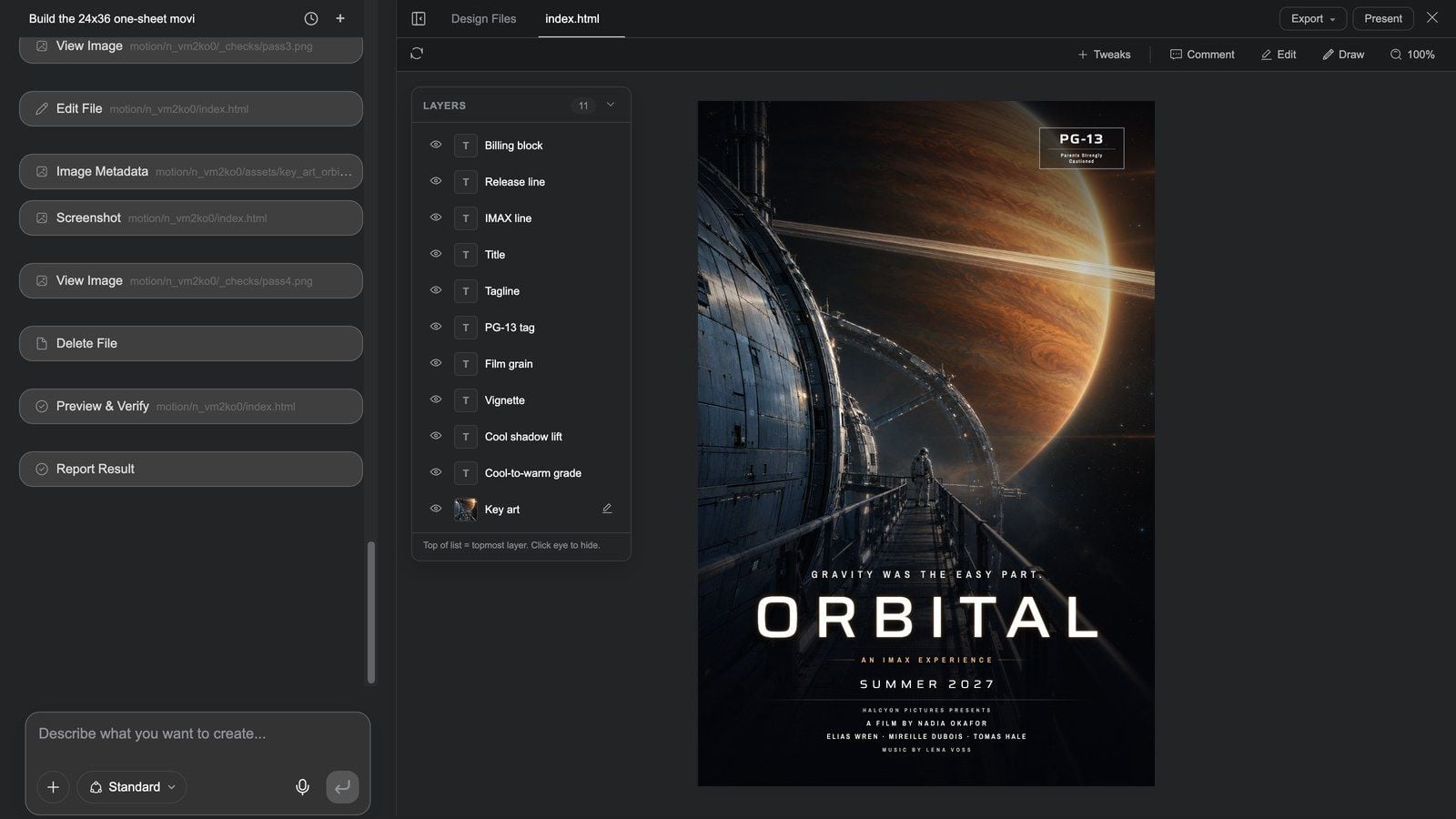Hide the Cool-to-warm grade layer
This screenshot has width=1456, height=819.
point(436,472)
